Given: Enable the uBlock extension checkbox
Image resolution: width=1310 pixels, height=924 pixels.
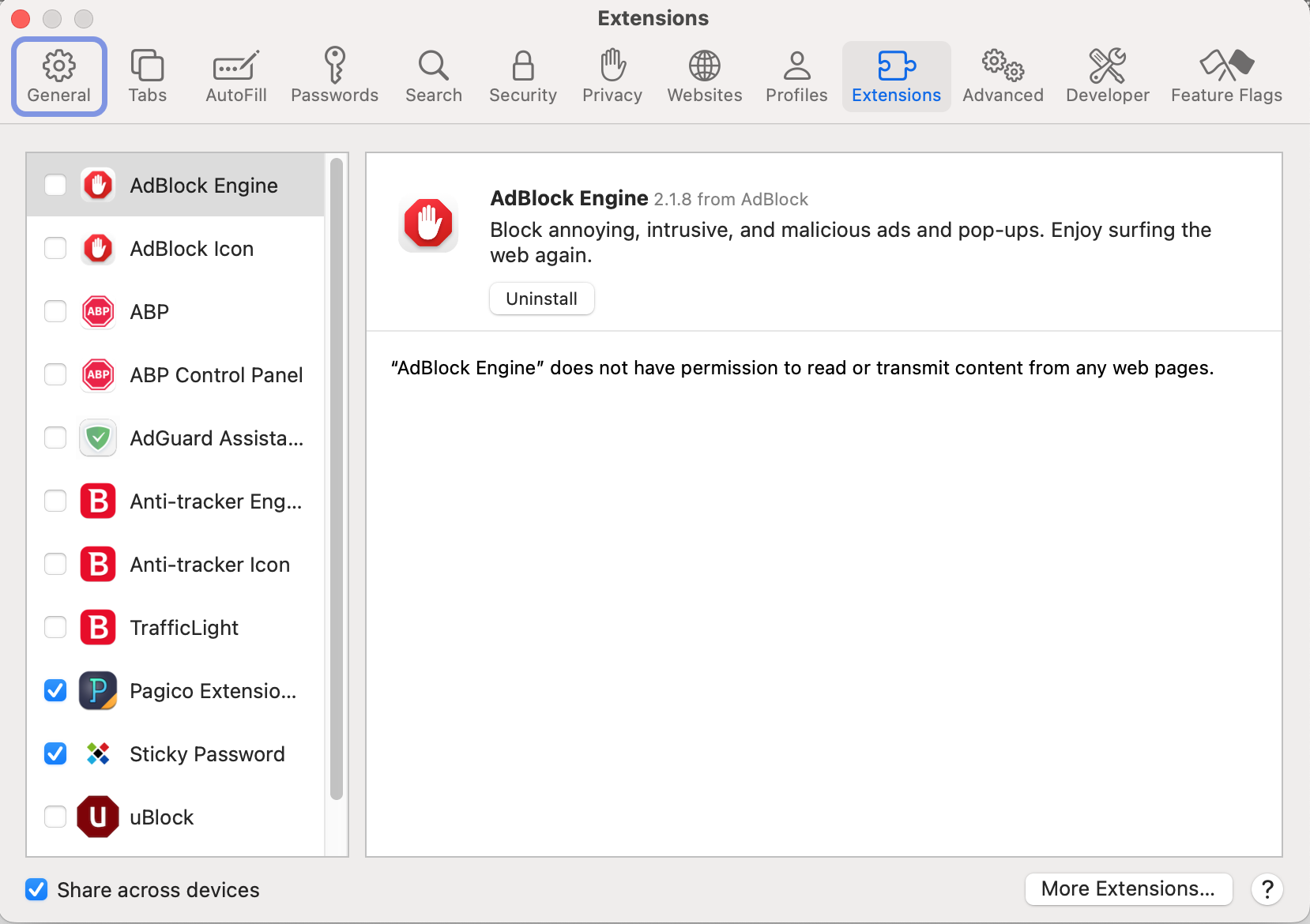Looking at the screenshot, I should [55, 817].
